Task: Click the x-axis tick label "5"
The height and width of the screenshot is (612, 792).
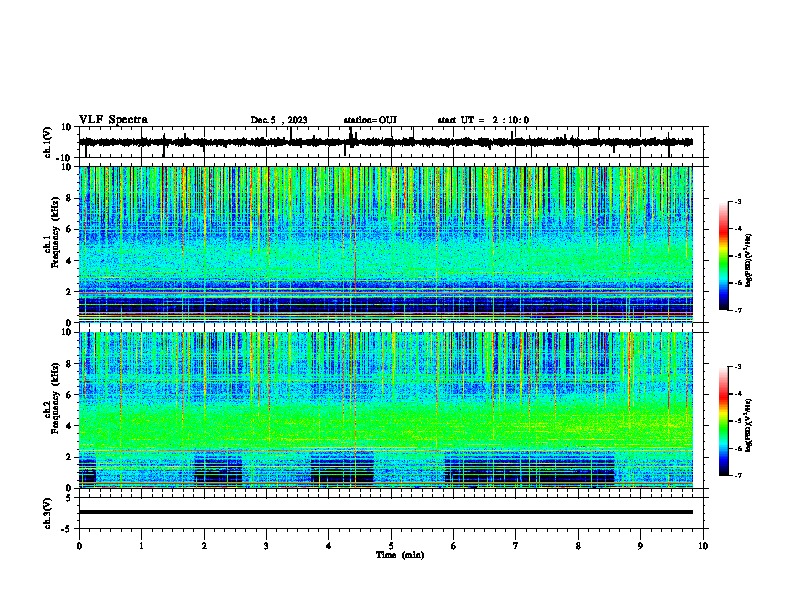Action: 391,546
